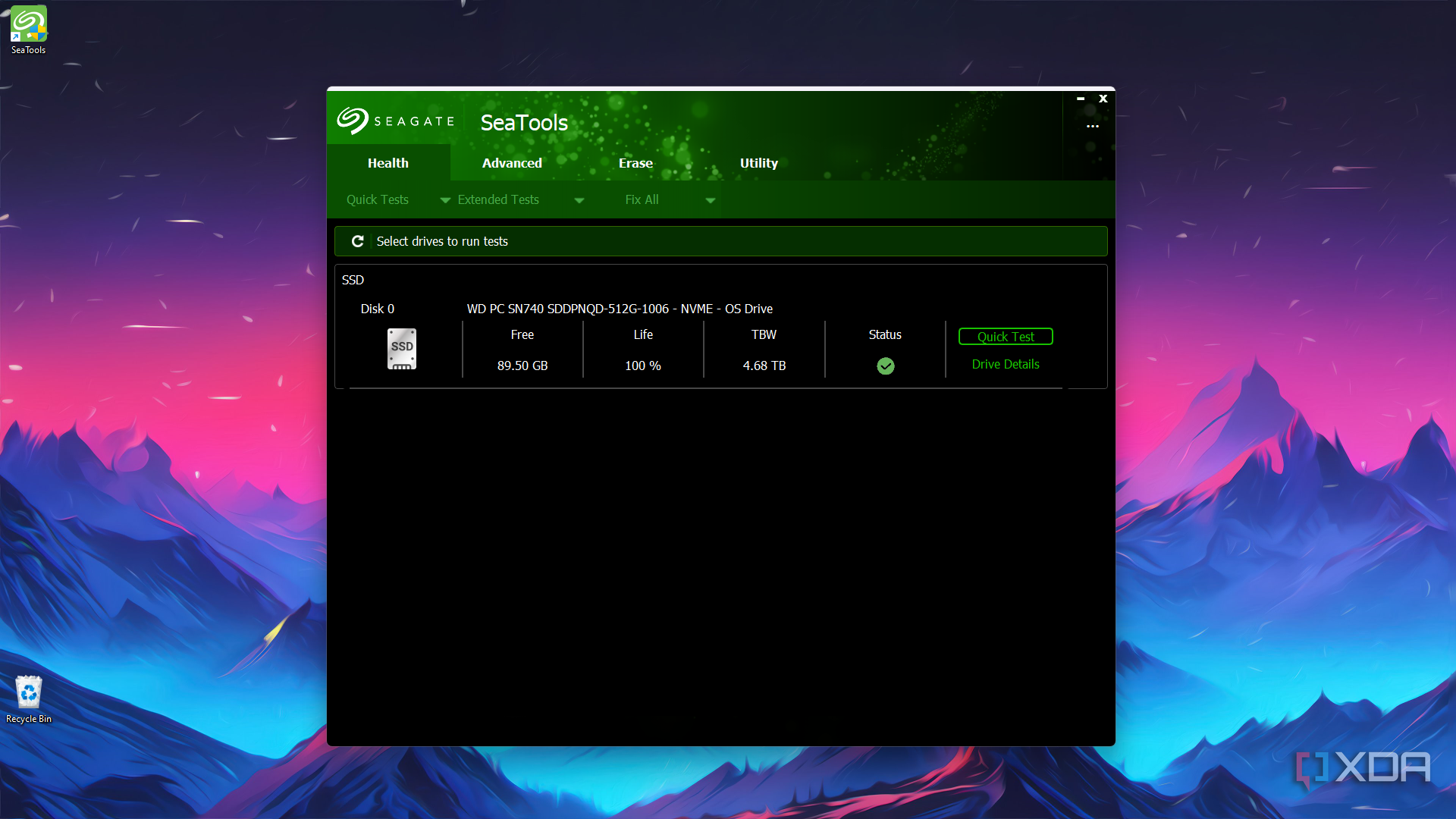Select the SSD drive icon for Disk 0
The image size is (1456, 819).
(x=402, y=349)
